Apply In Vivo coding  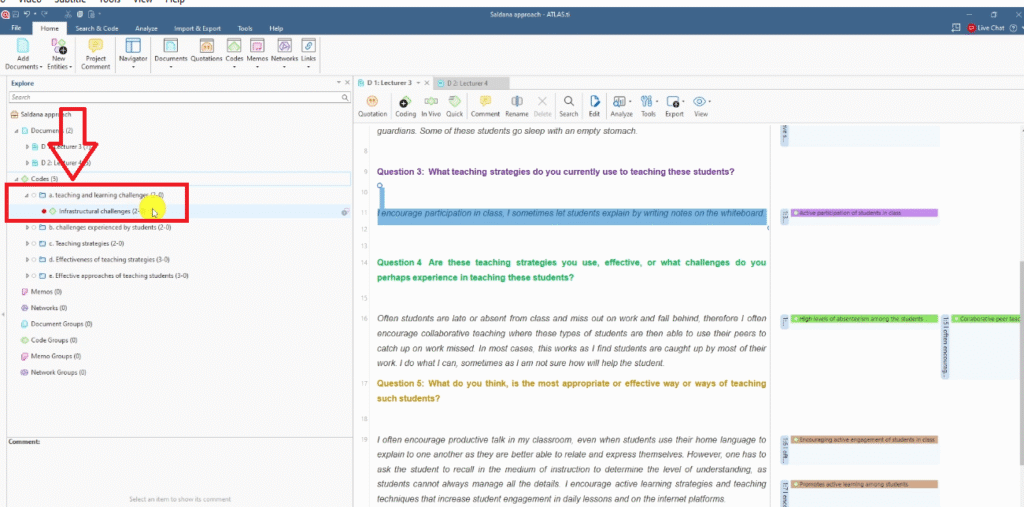(x=430, y=105)
